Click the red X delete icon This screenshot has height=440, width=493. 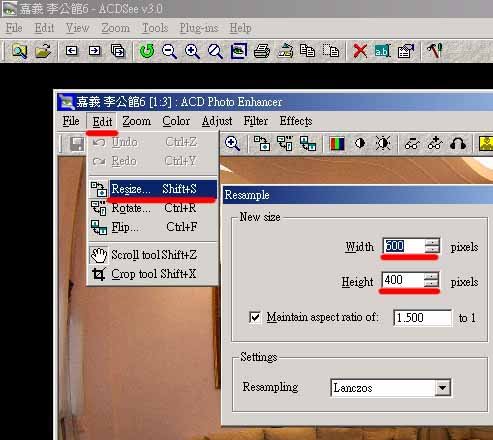coord(360,51)
